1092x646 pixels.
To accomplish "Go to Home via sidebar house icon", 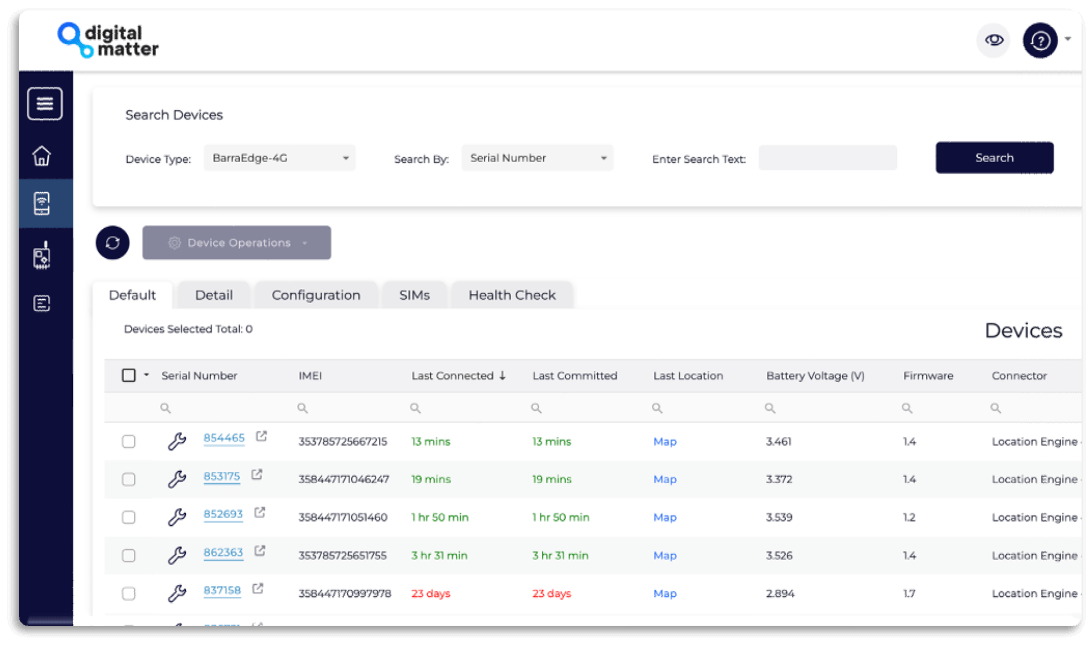I will 42,156.
